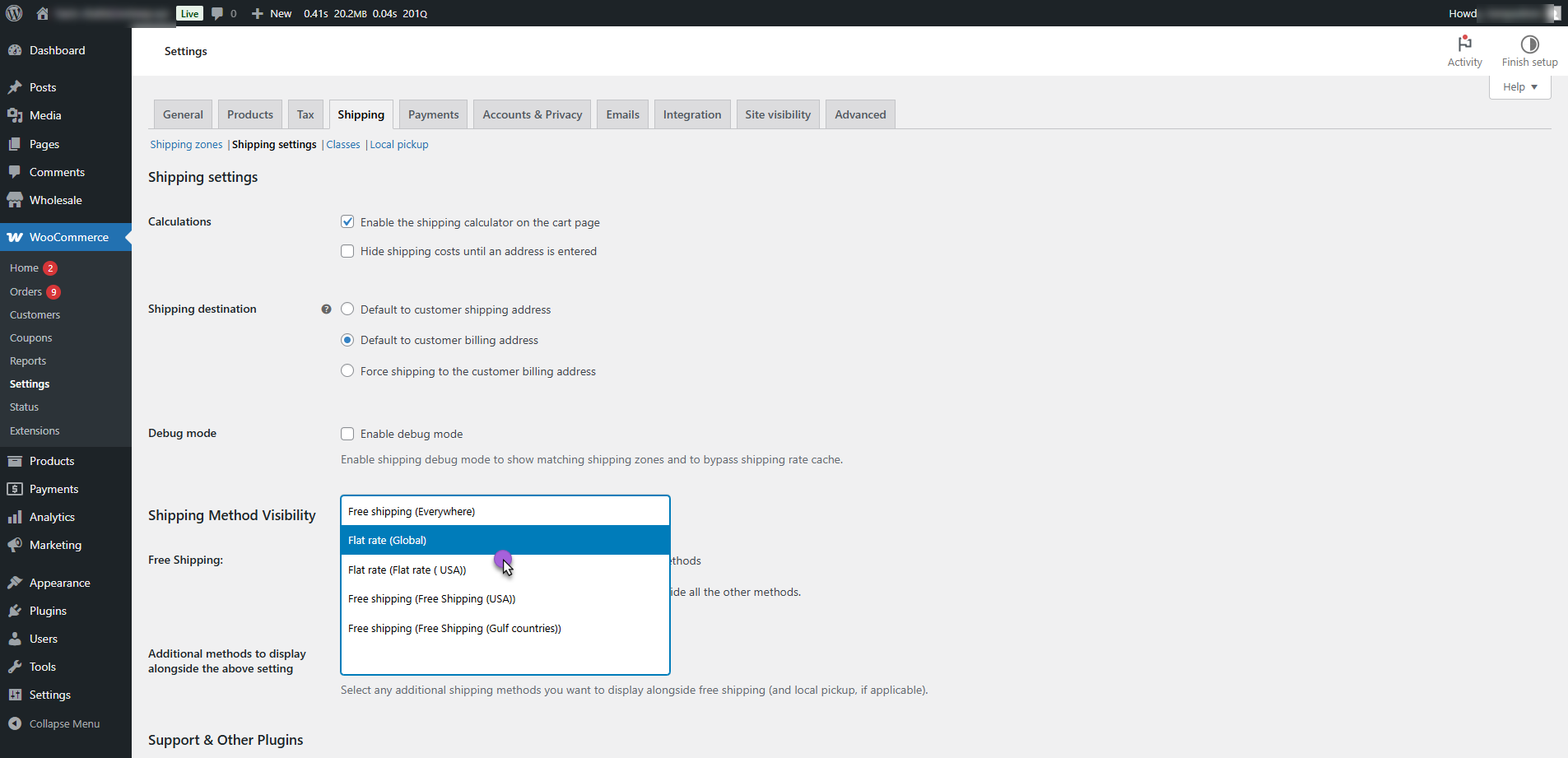1568x758 pixels.
Task: Click the Comments sidebar icon
Action: pos(15,172)
